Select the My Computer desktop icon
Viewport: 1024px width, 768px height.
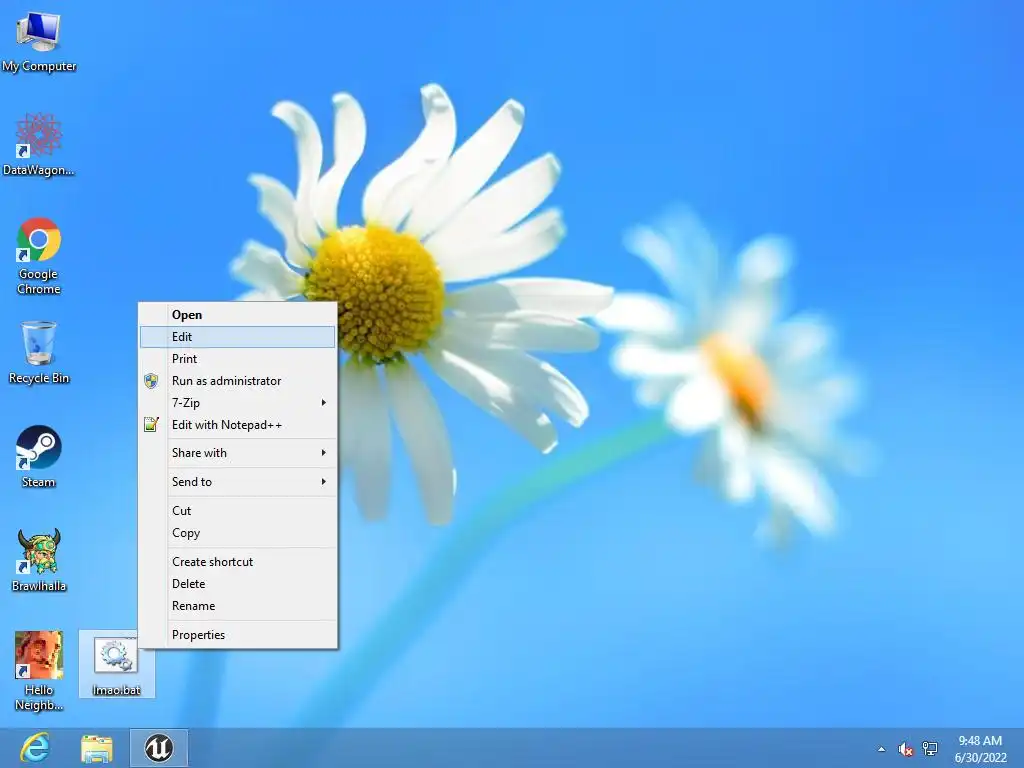click(39, 41)
